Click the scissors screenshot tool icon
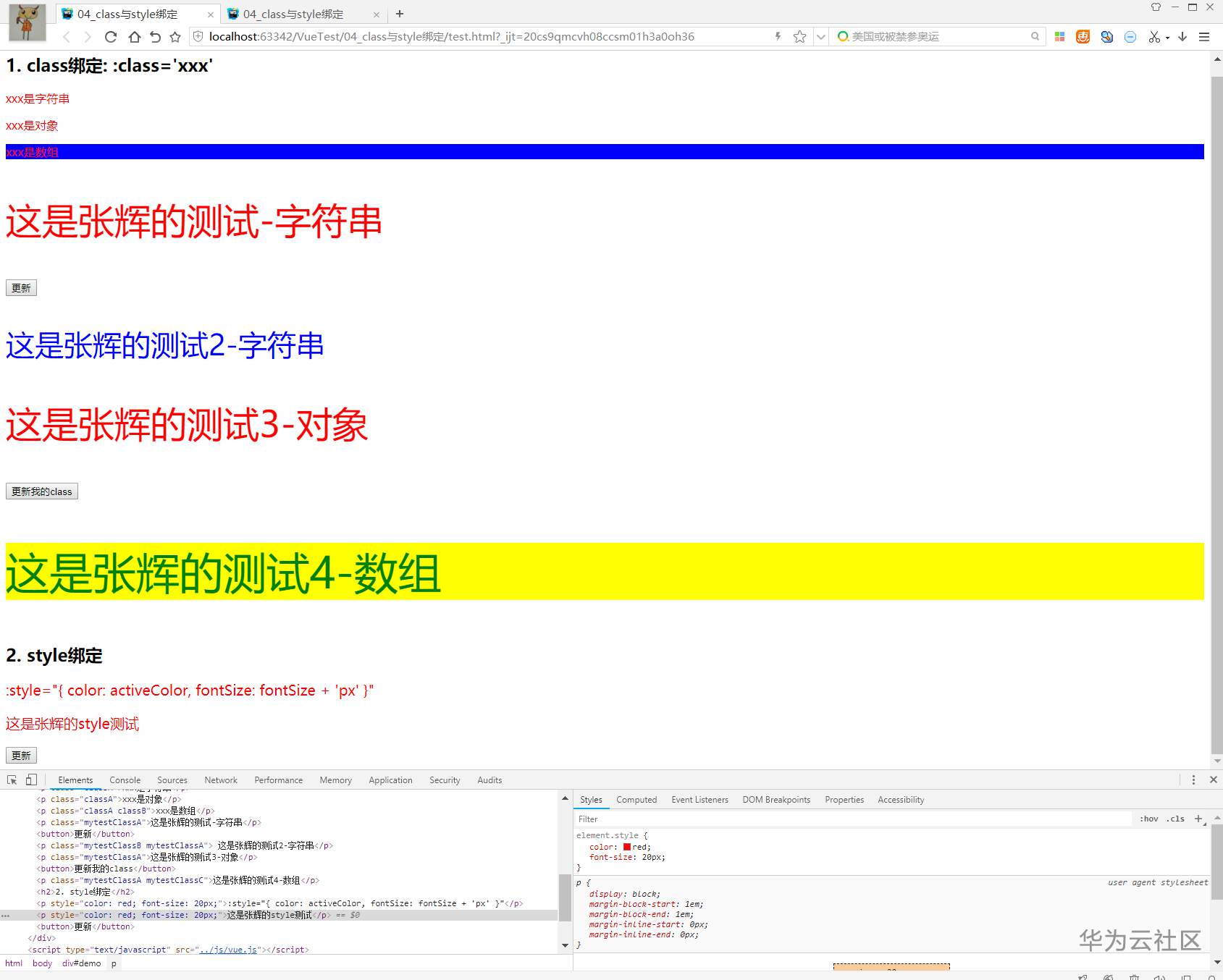This screenshot has width=1223, height=980. tap(1154, 37)
